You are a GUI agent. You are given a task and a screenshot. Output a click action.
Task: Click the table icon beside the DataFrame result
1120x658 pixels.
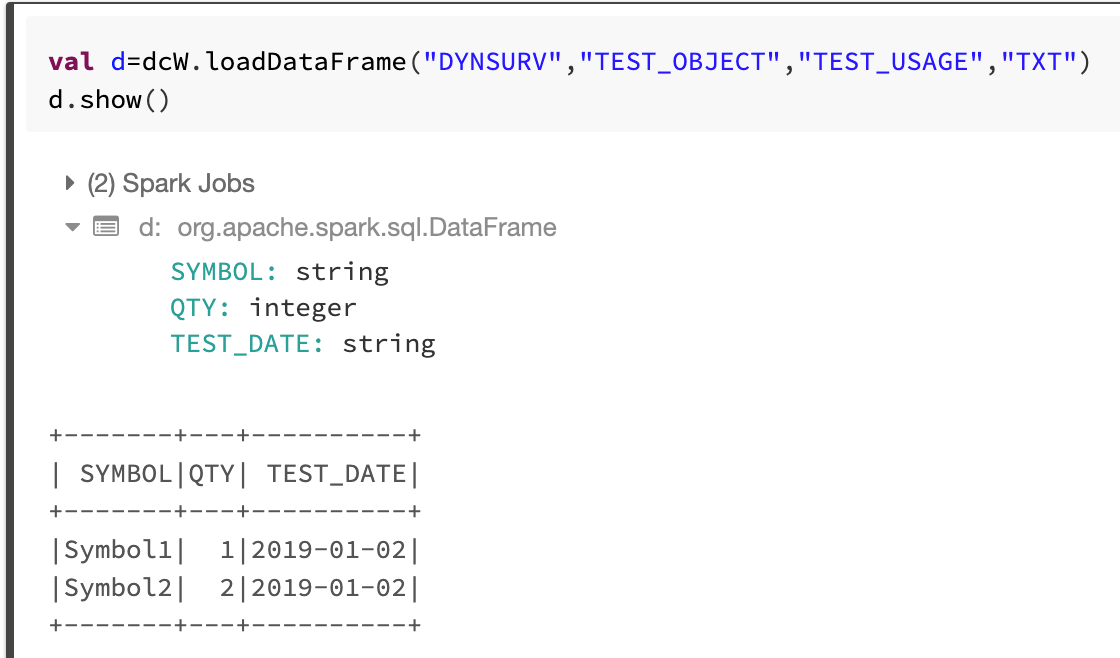(x=105, y=228)
